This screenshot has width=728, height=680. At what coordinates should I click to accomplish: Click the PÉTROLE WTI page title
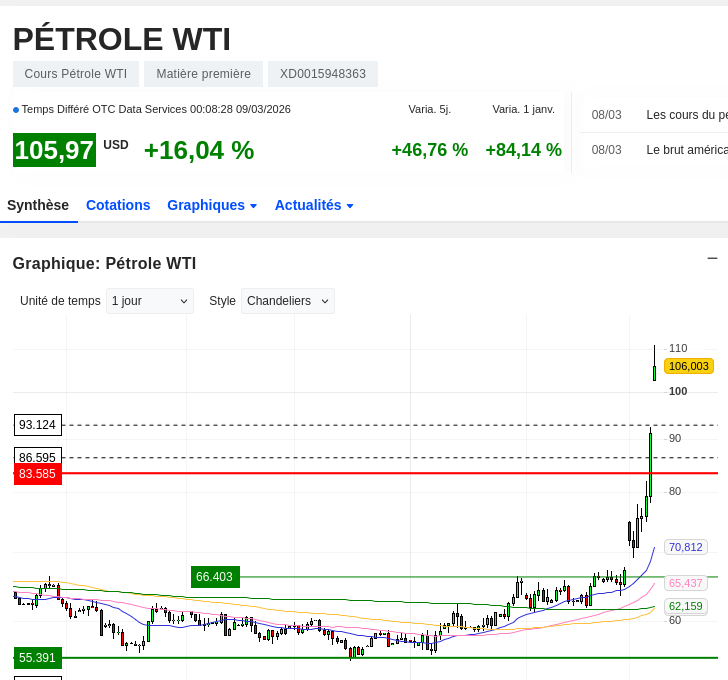[122, 39]
